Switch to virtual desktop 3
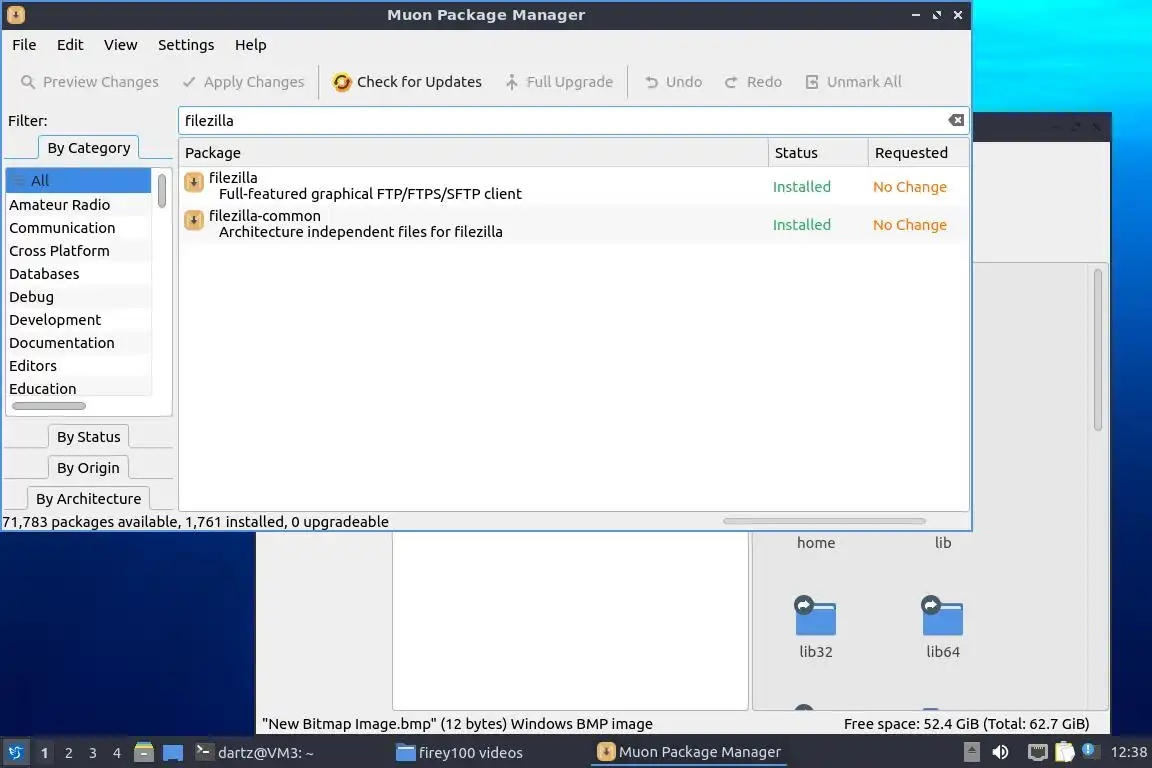Viewport: 1152px width, 768px height. click(x=93, y=753)
